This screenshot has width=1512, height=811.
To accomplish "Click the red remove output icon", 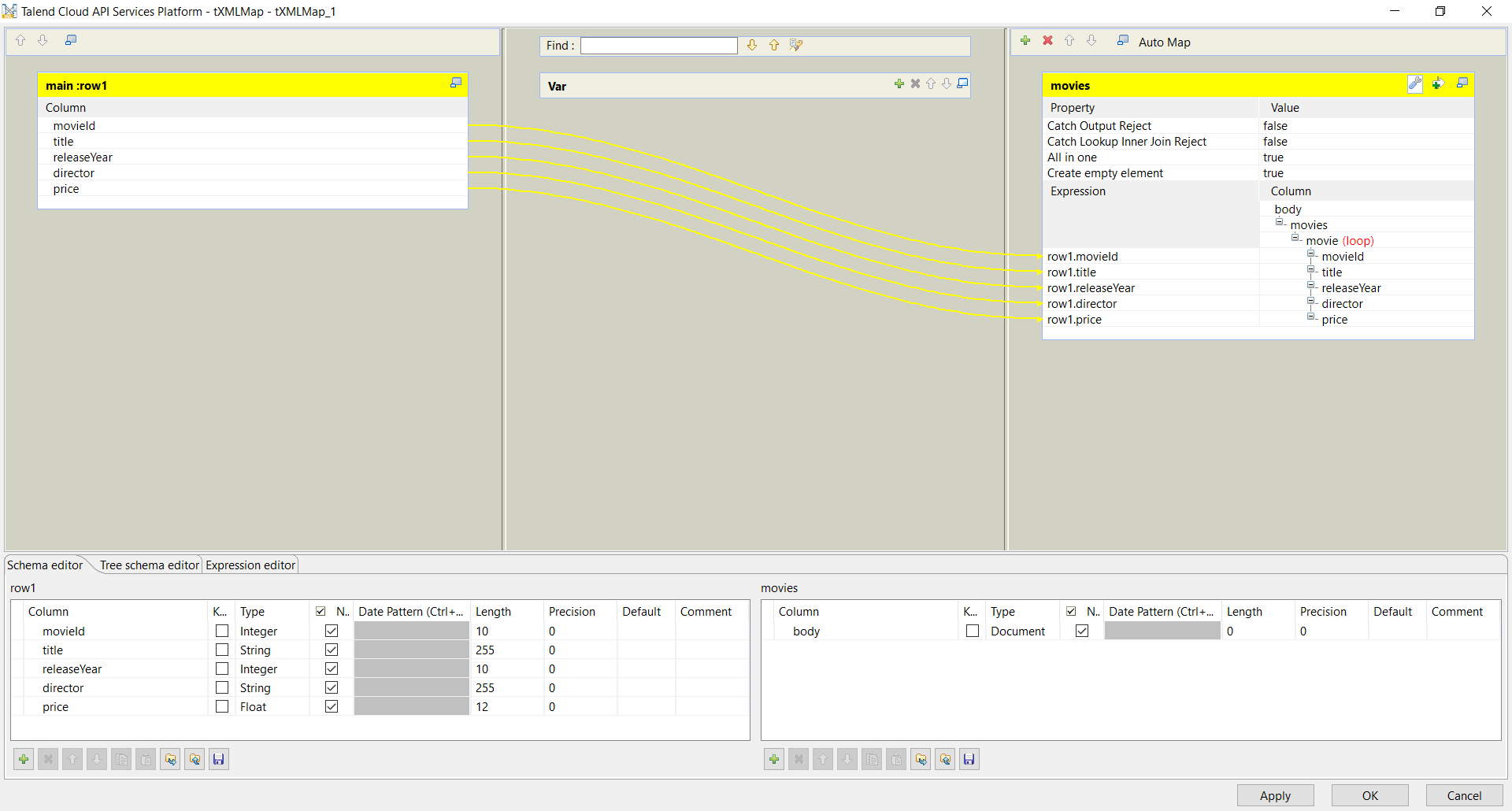I will (x=1047, y=41).
